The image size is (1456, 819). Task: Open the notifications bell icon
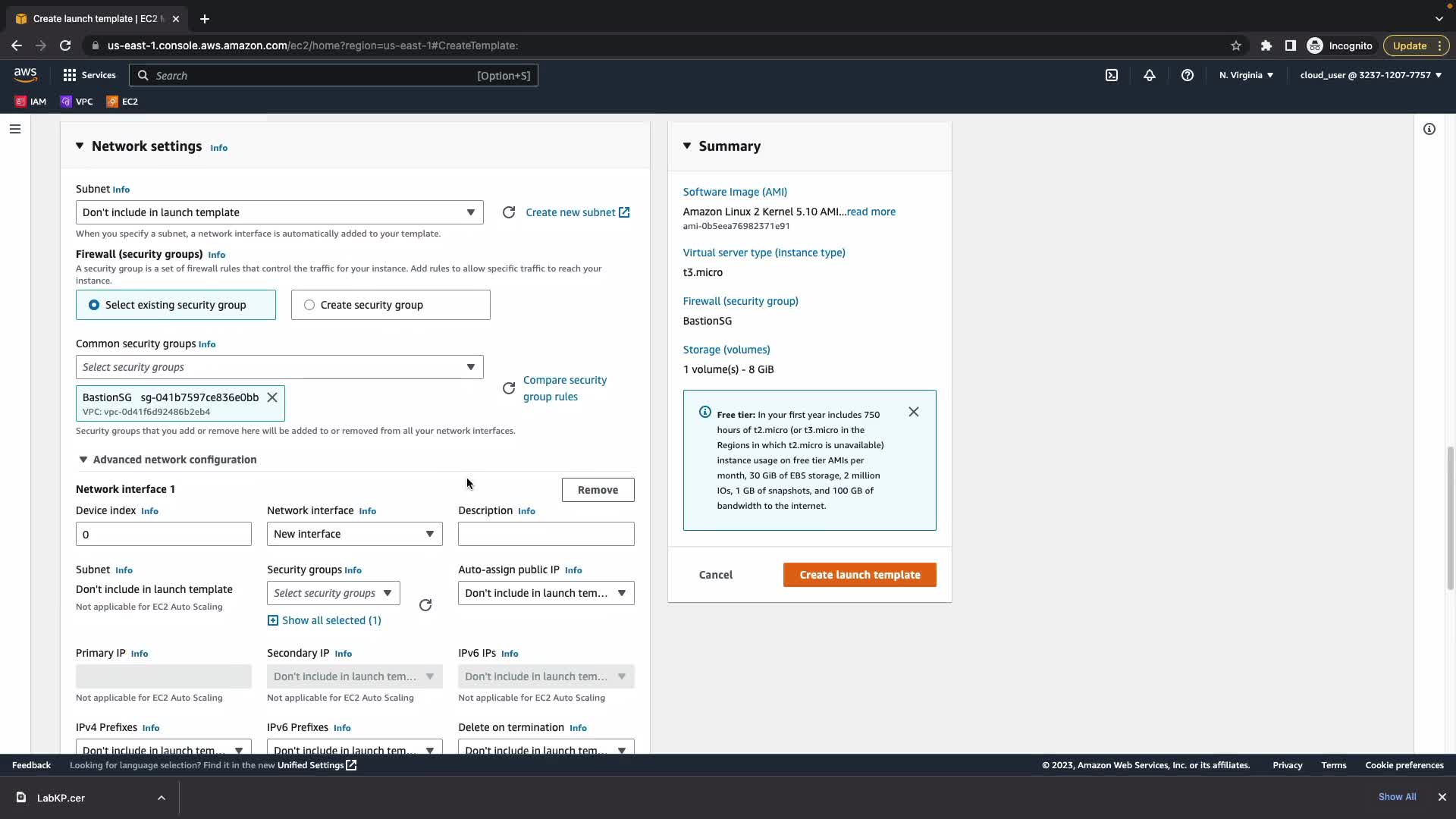(x=1149, y=75)
